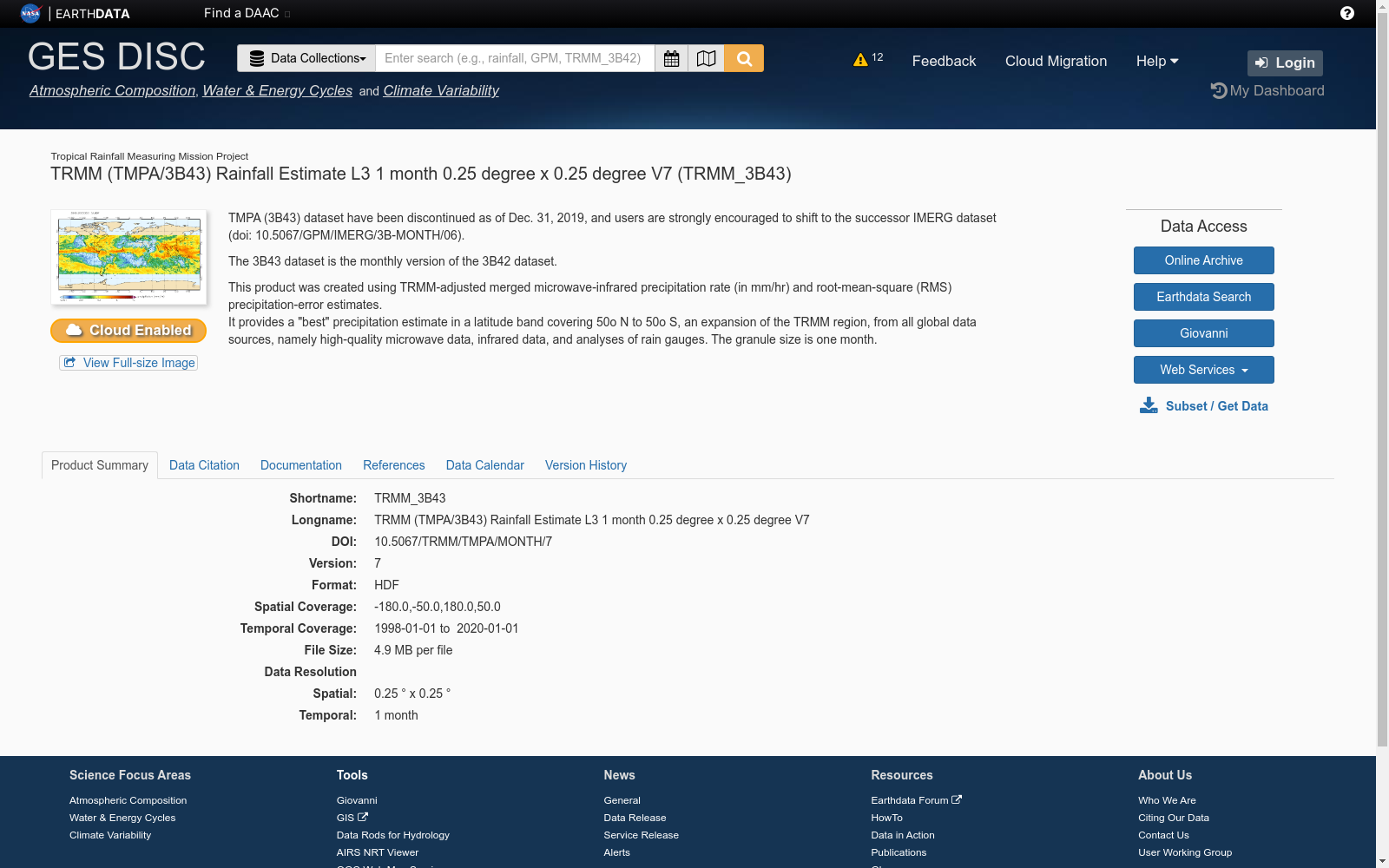Image resolution: width=1389 pixels, height=868 pixels.
Task: Open the Service Release news link
Action: tap(642, 835)
